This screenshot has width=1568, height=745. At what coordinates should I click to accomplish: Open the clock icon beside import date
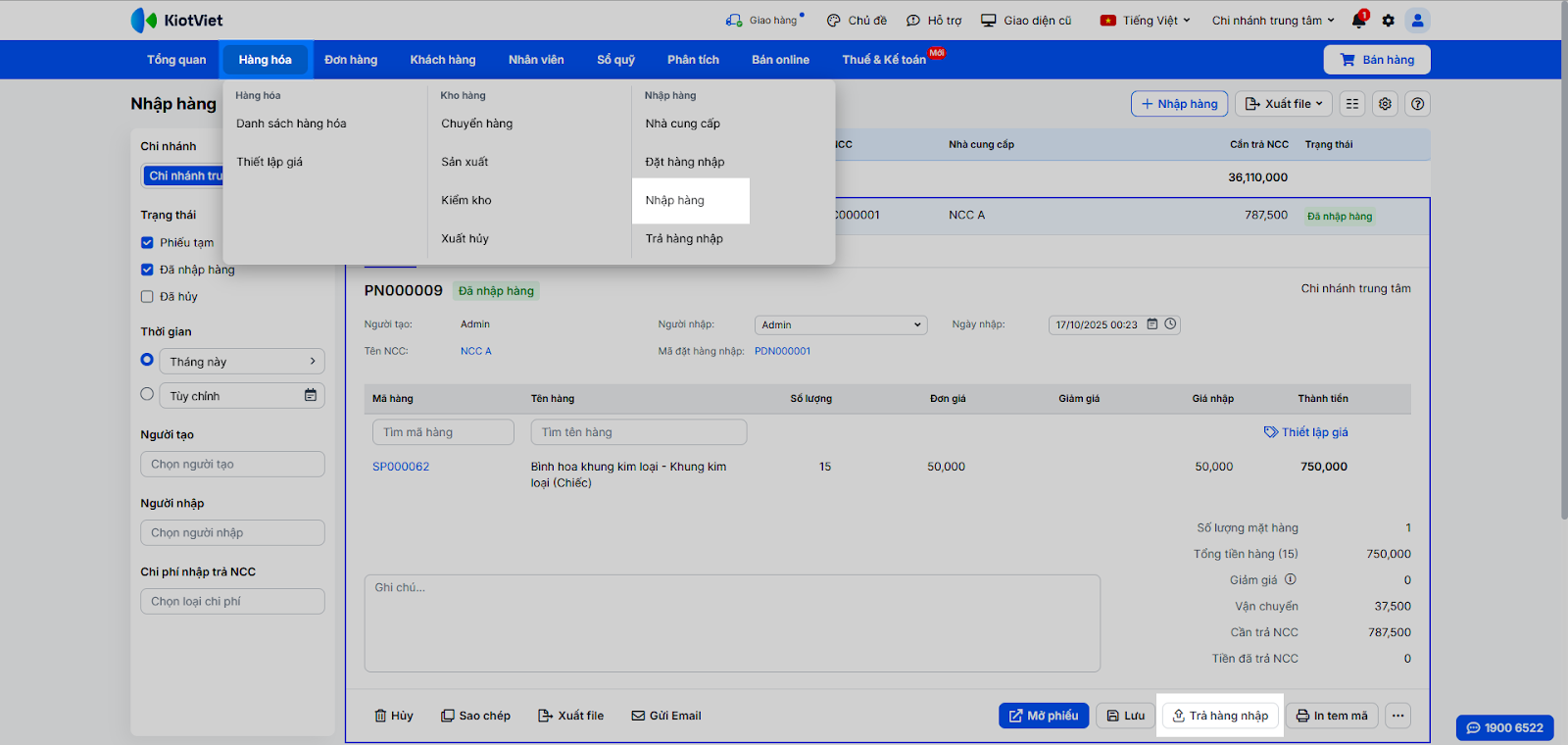point(1170,324)
